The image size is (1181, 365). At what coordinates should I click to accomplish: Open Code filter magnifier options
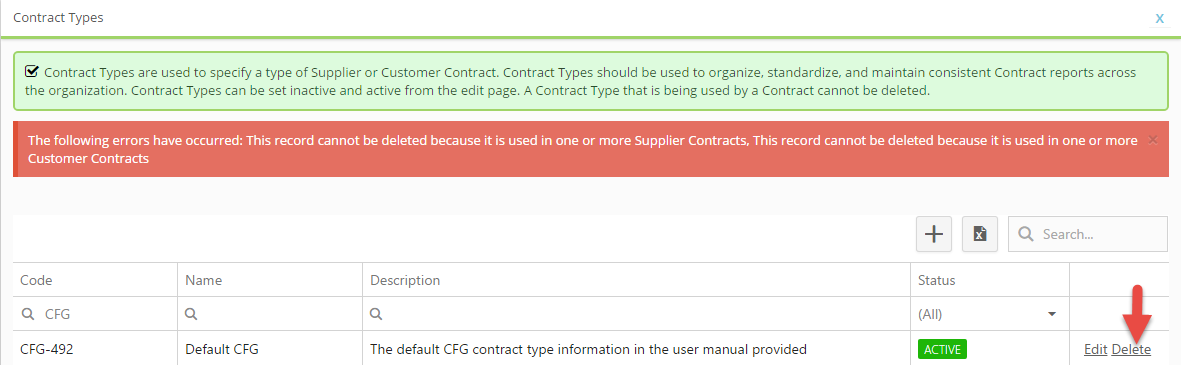tap(28, 315)
